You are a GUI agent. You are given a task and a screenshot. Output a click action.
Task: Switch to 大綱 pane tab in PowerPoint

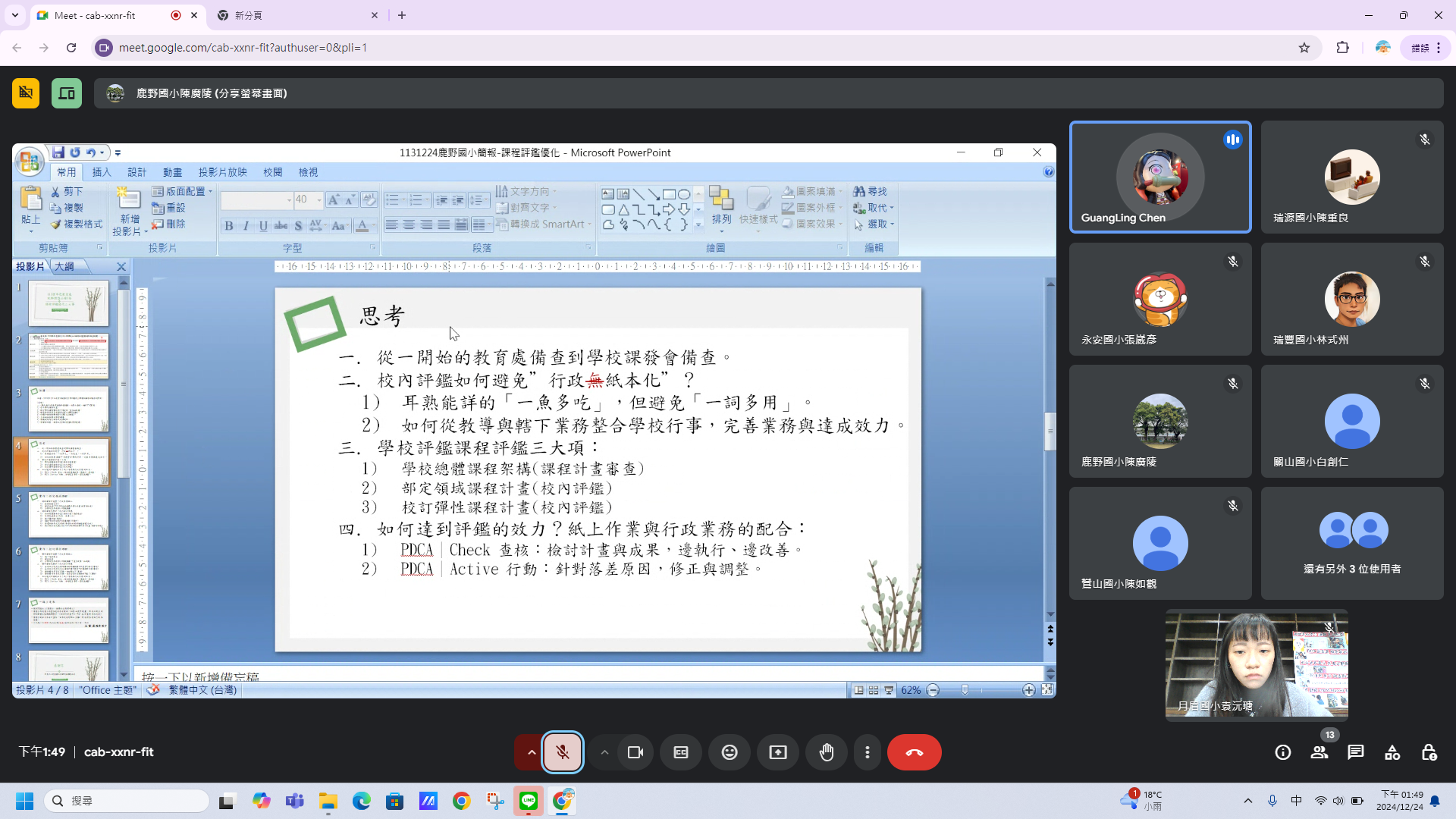pos(64,266)
